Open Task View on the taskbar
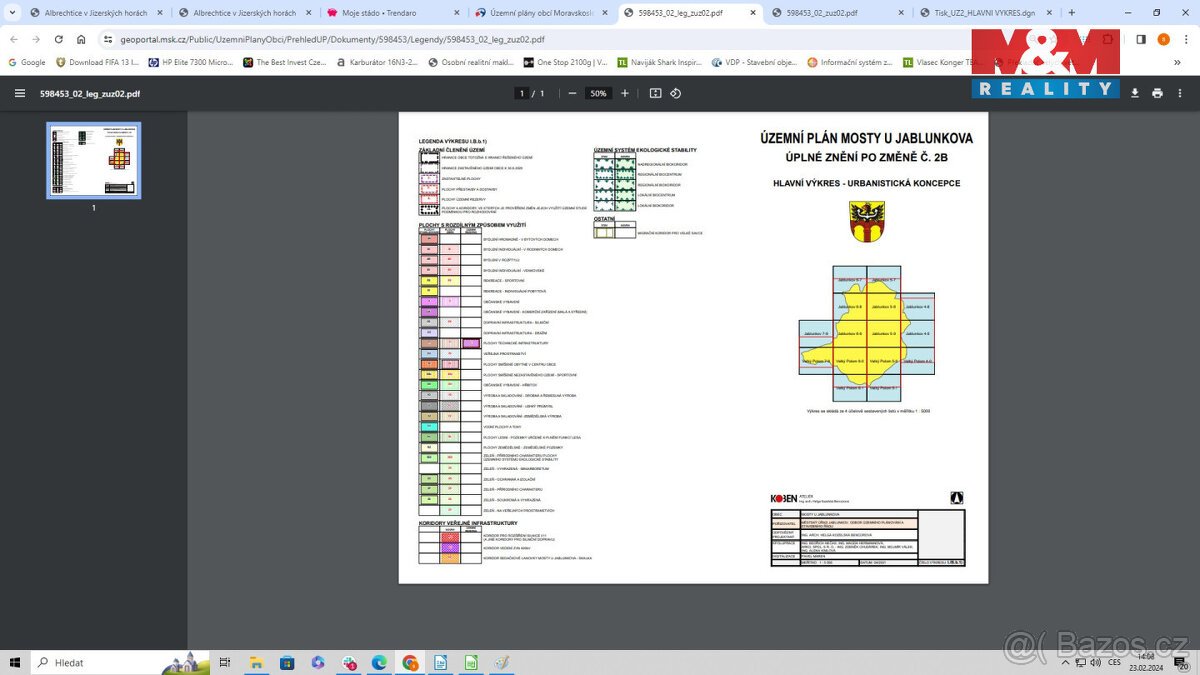Screen dimensions: 1200x675 click(x=225, y=662)
